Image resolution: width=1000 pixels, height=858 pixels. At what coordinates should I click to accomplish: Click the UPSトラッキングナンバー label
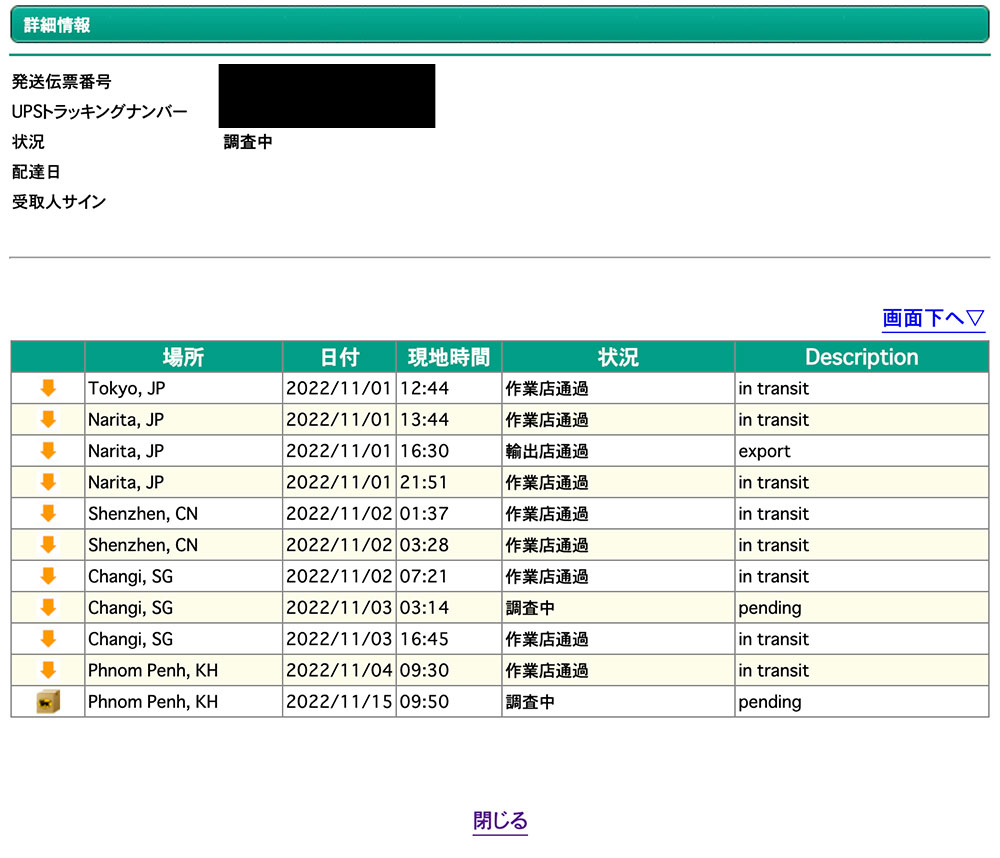pyautogui.click(x=99, y=112)
